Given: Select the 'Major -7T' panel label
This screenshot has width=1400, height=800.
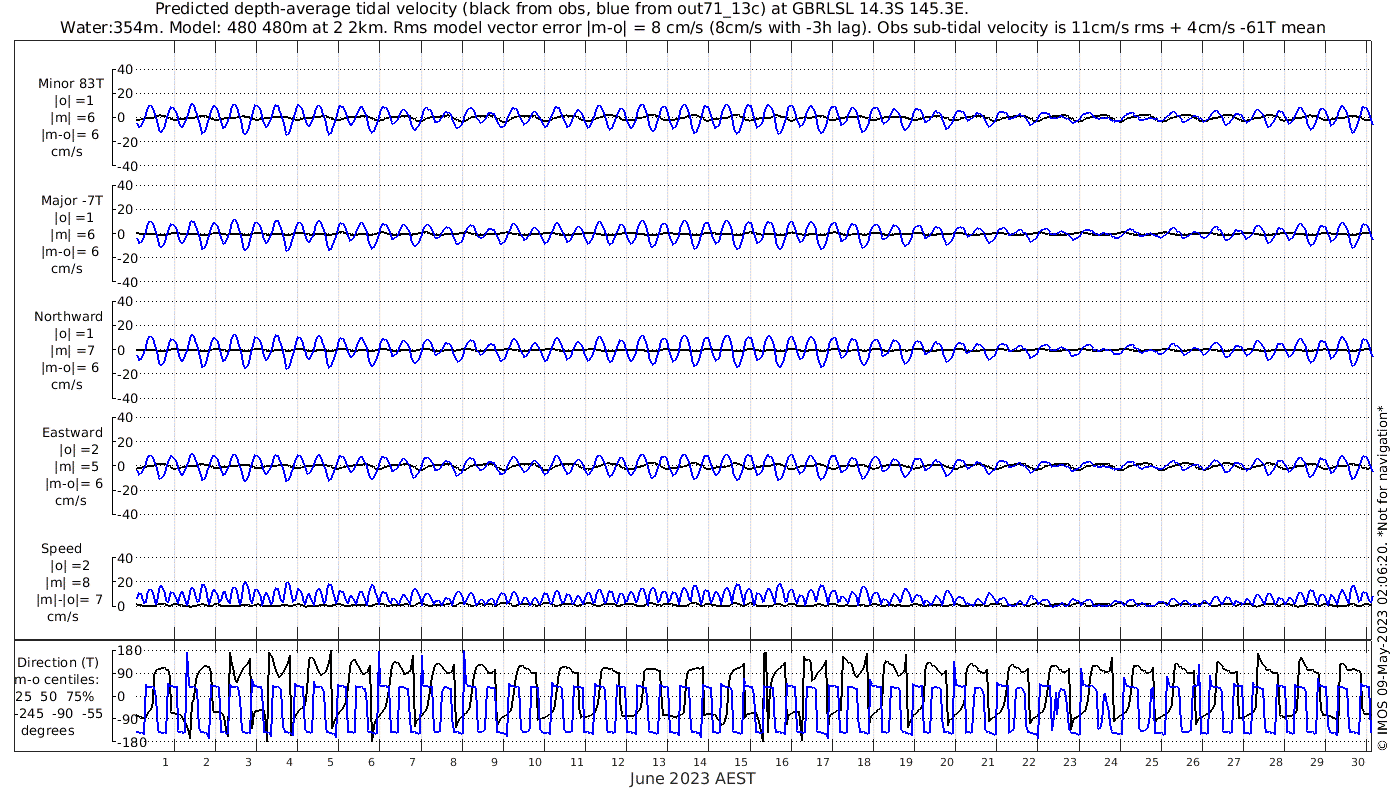Looking at the screenshot, I should tap(70, 200).
